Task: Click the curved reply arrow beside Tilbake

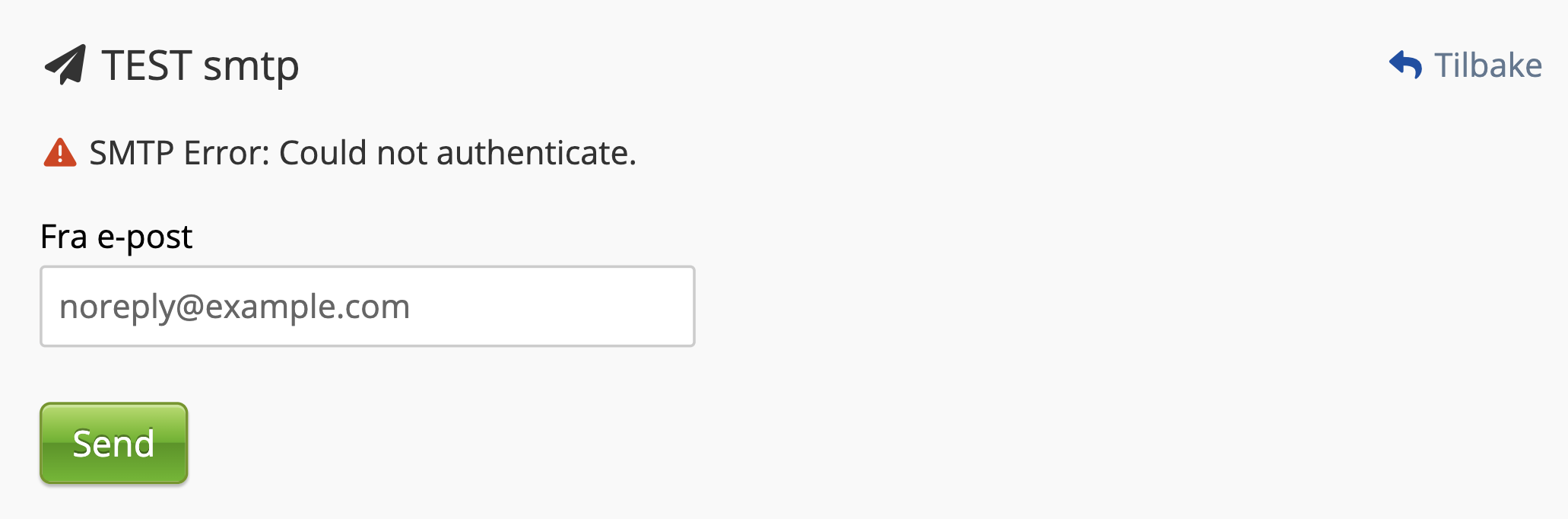Action: point(1405,65)
